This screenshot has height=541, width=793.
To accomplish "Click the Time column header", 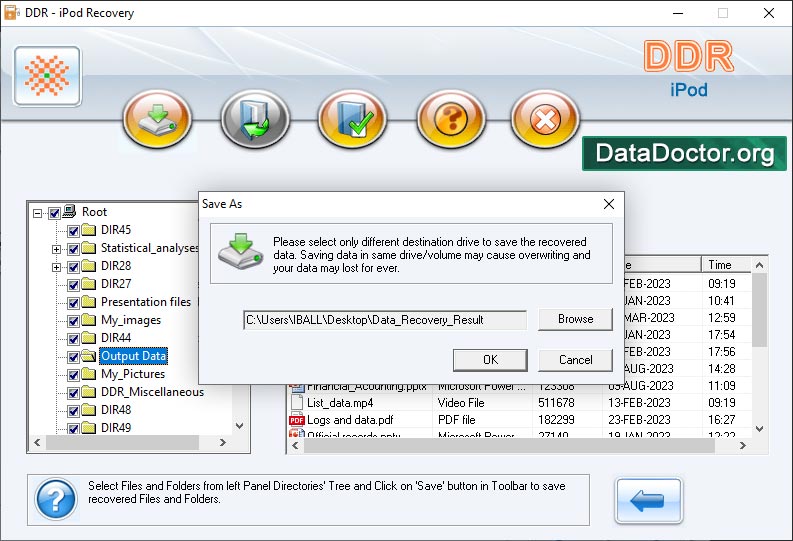I will pos(727,265).
